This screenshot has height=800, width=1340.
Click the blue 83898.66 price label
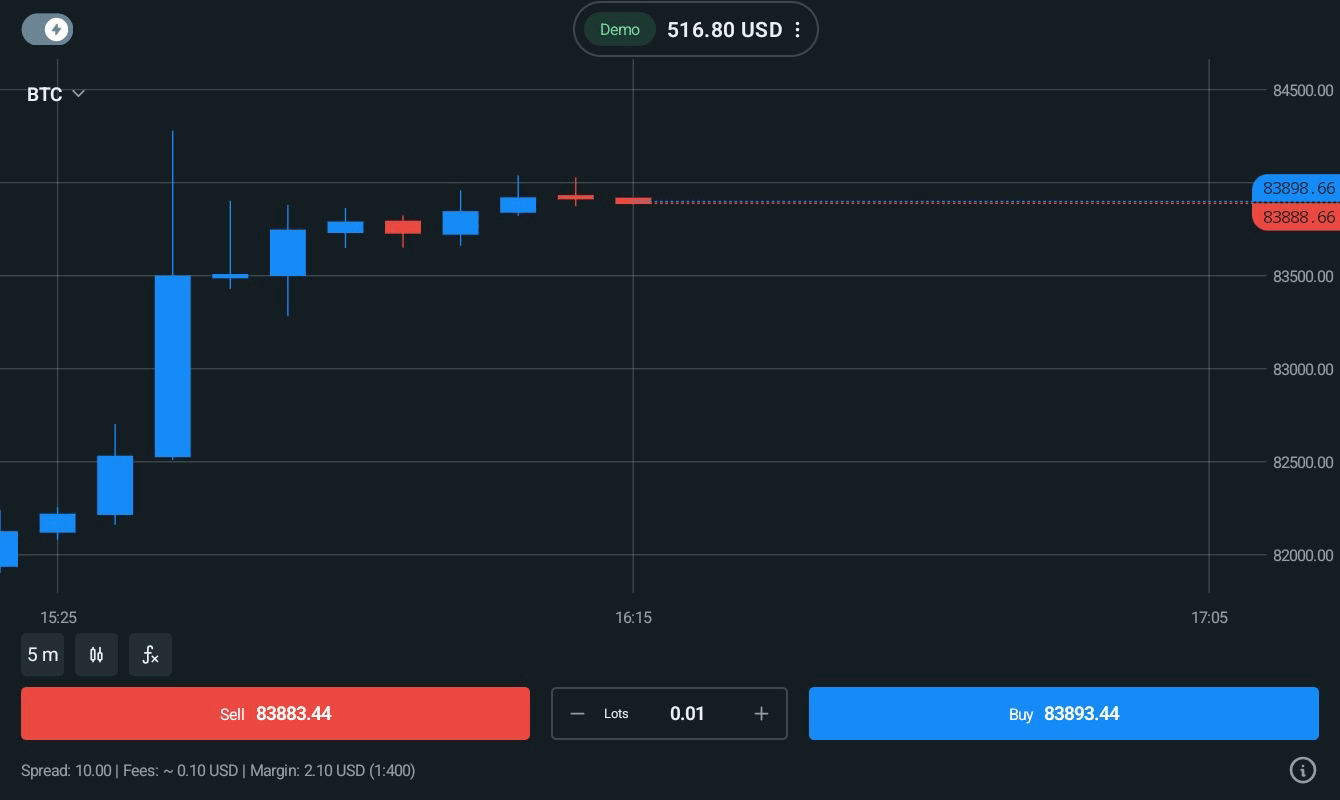pyautogui.click(x=1296, y=188)
